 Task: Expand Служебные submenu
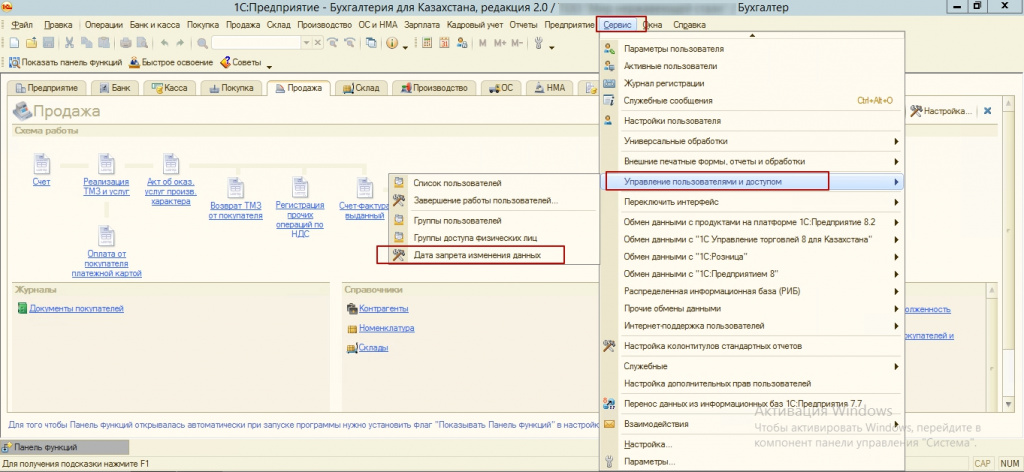click(896, 366)
